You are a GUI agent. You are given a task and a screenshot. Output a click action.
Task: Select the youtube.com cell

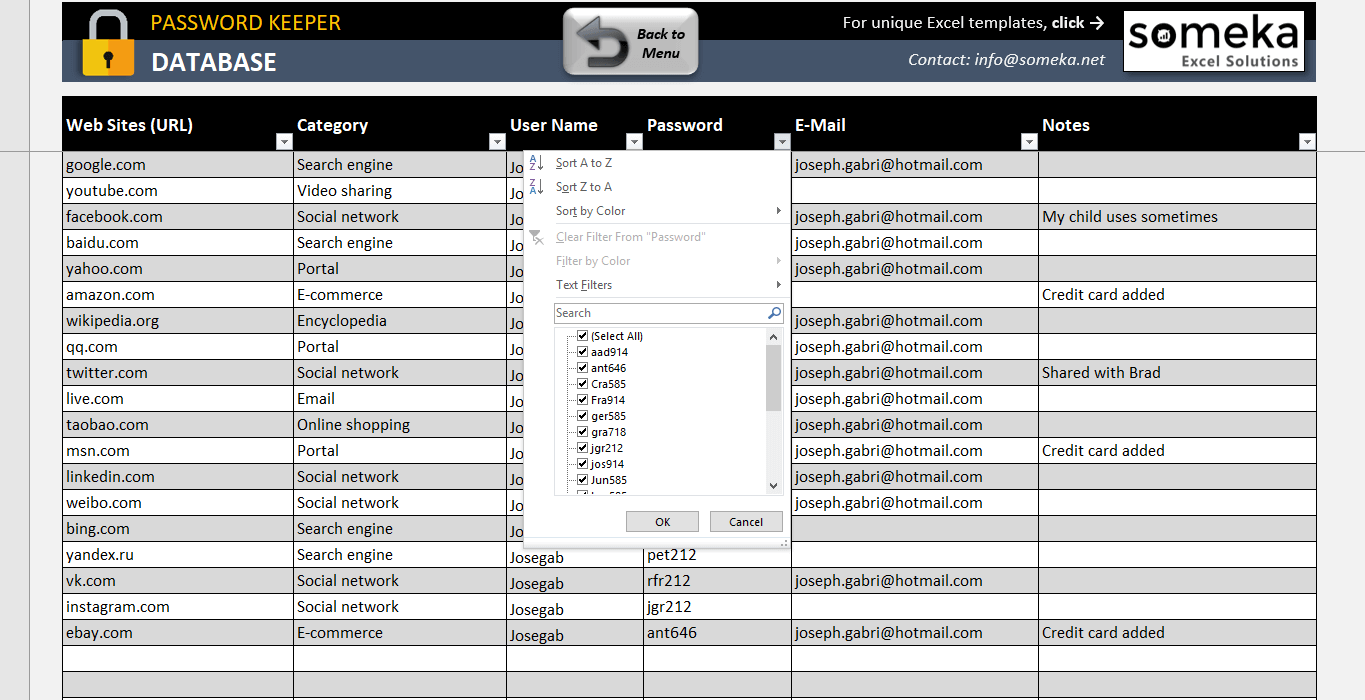(x=178, y=191)
